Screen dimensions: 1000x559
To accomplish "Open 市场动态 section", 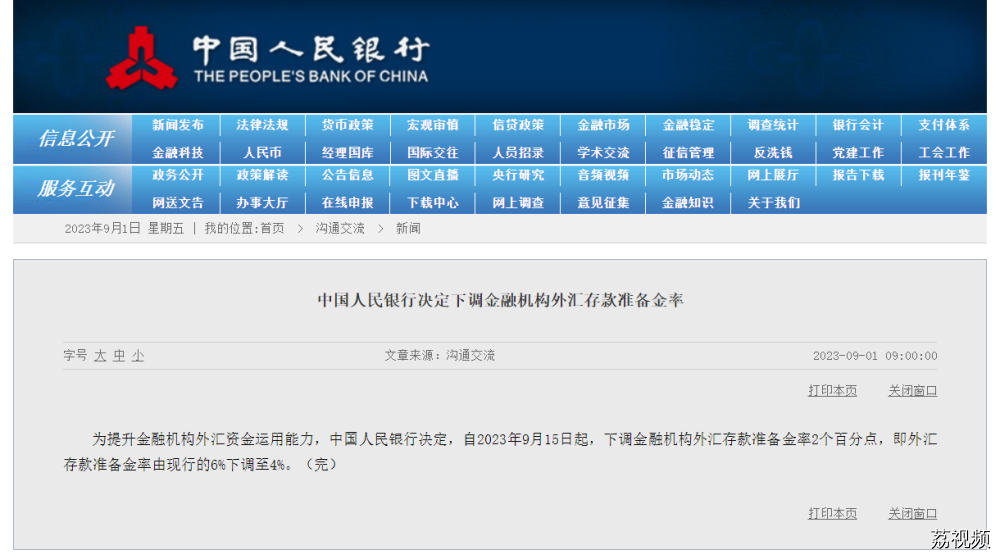I will (688, 175).
